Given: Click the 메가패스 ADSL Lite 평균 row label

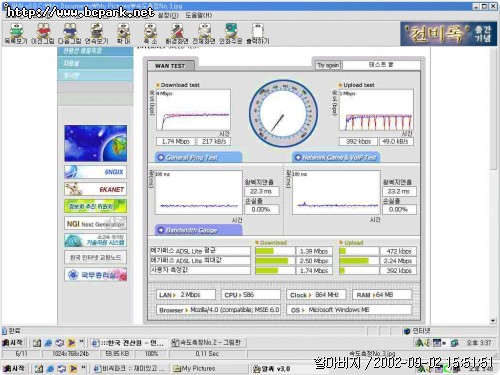Looking at the screenshot, I should point(200,251).
